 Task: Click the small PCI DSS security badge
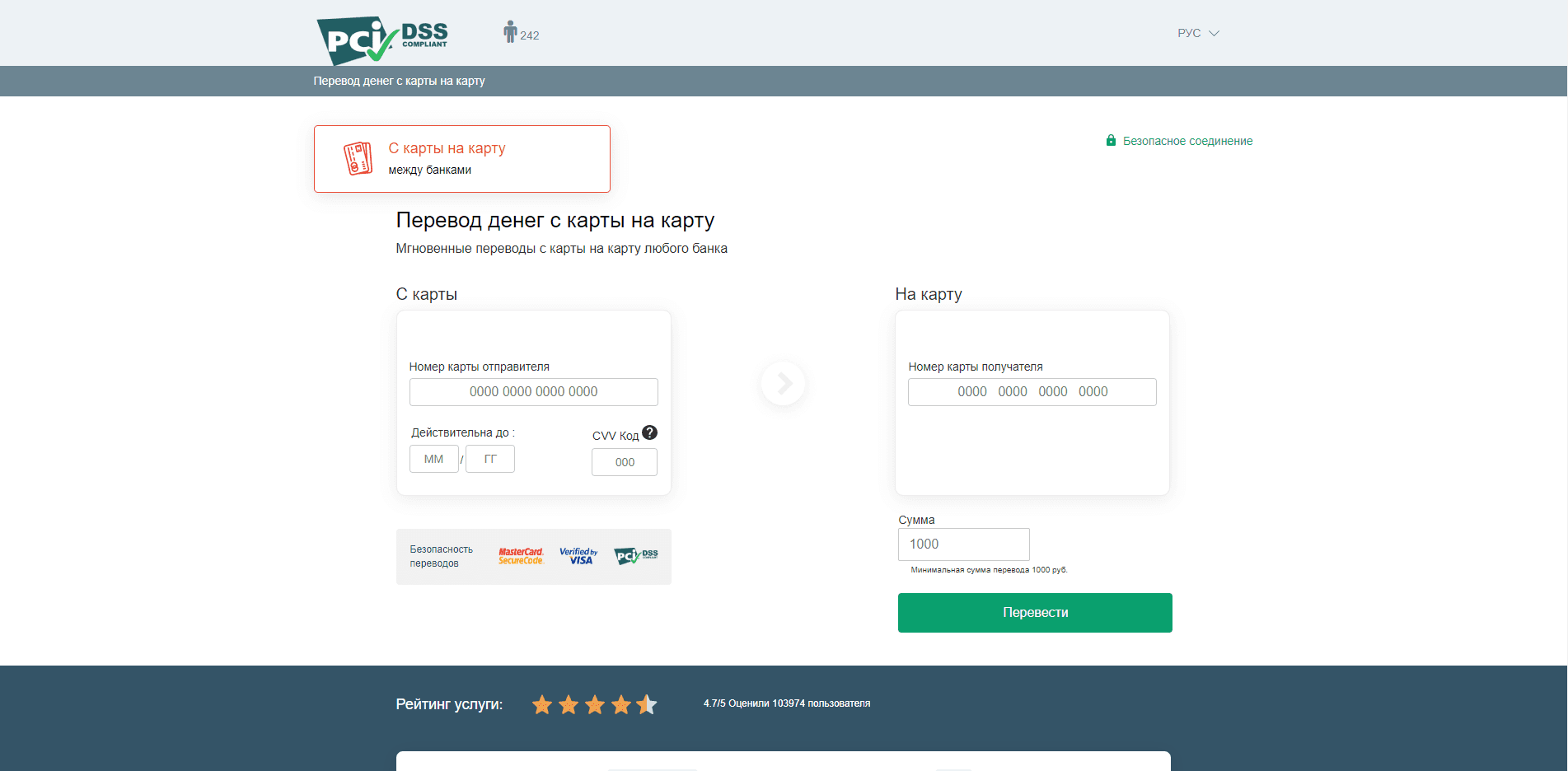635,557
